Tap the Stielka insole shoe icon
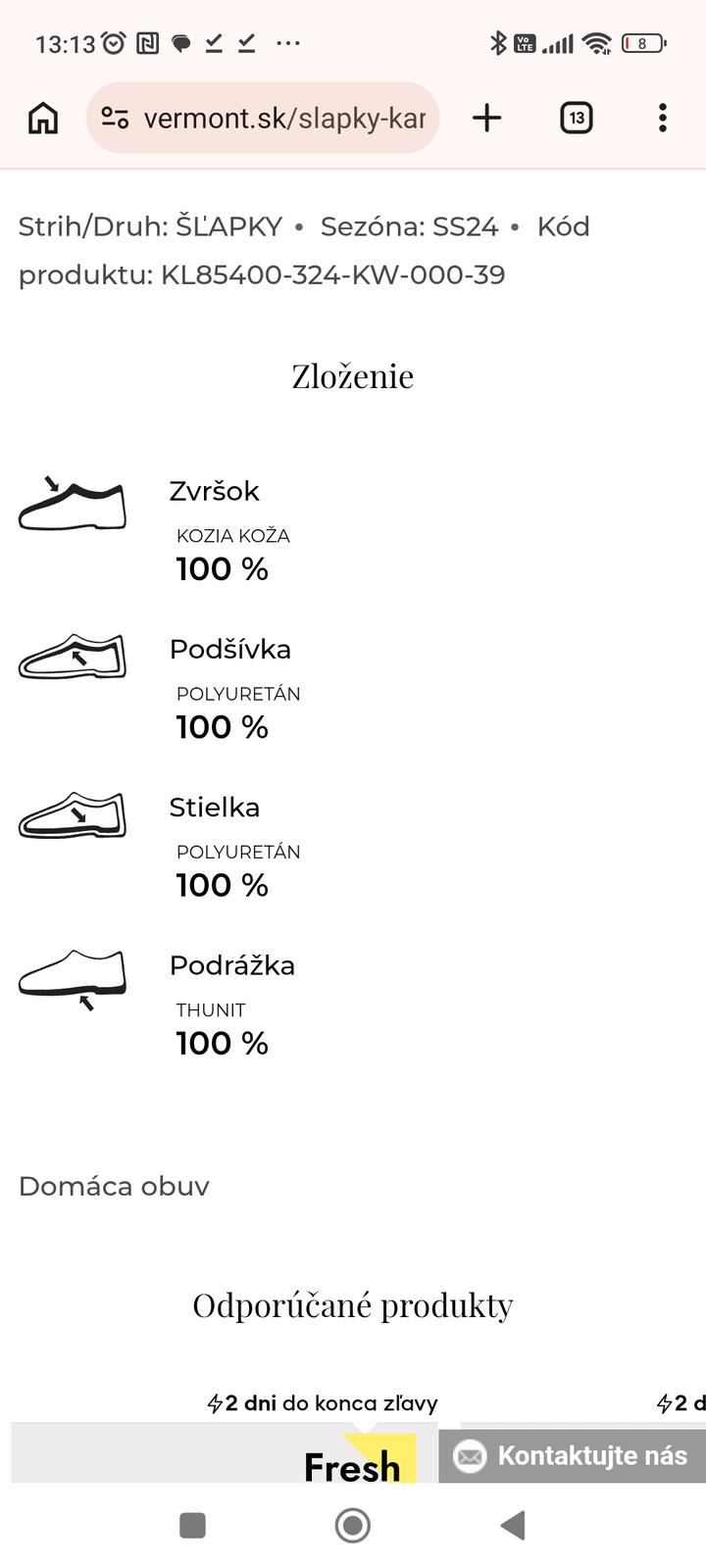 tap(73, 815)
